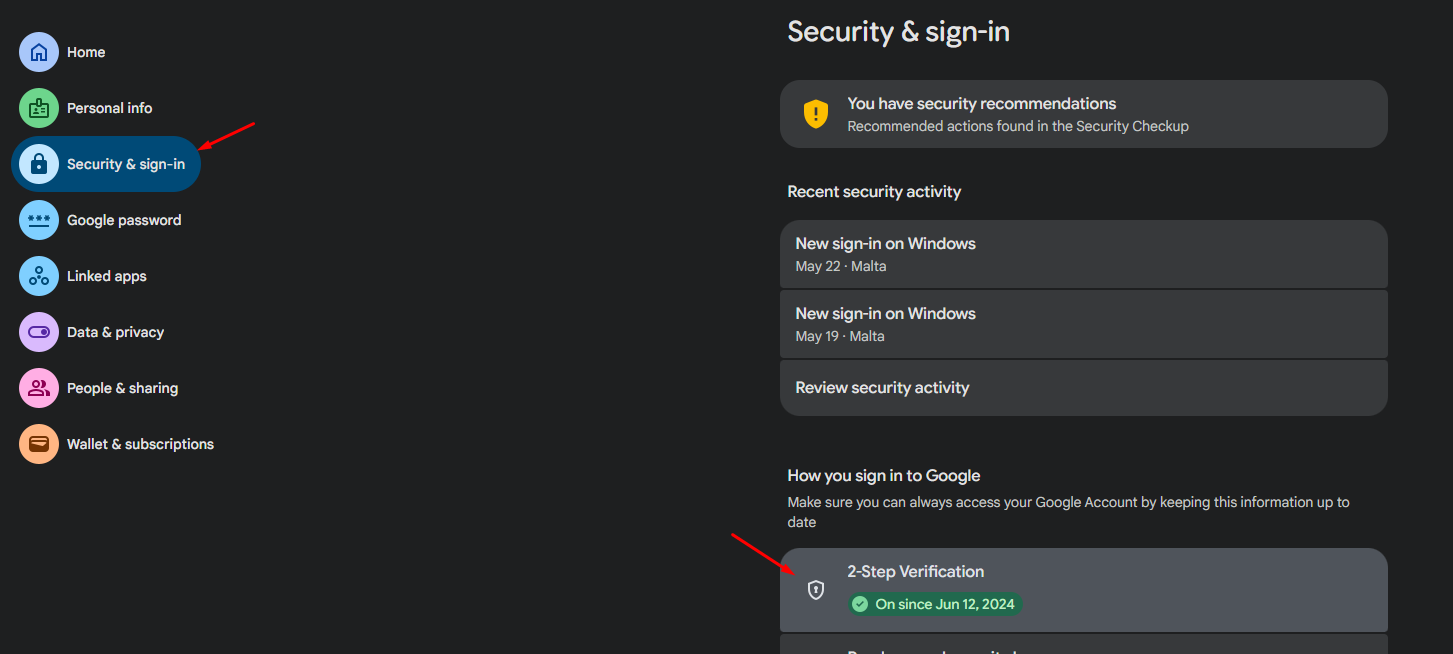This screenshot has height=654, width=1453.
Task: Click the keep information up to date description
Action: click(1068, 512)
